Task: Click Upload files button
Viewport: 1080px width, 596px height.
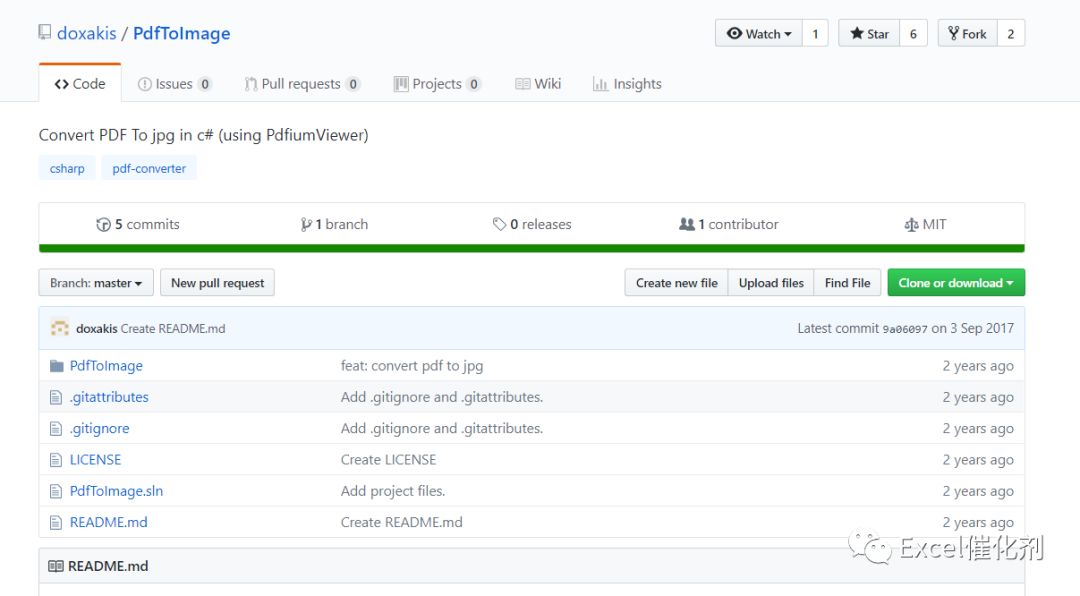Action: [771, 282]
